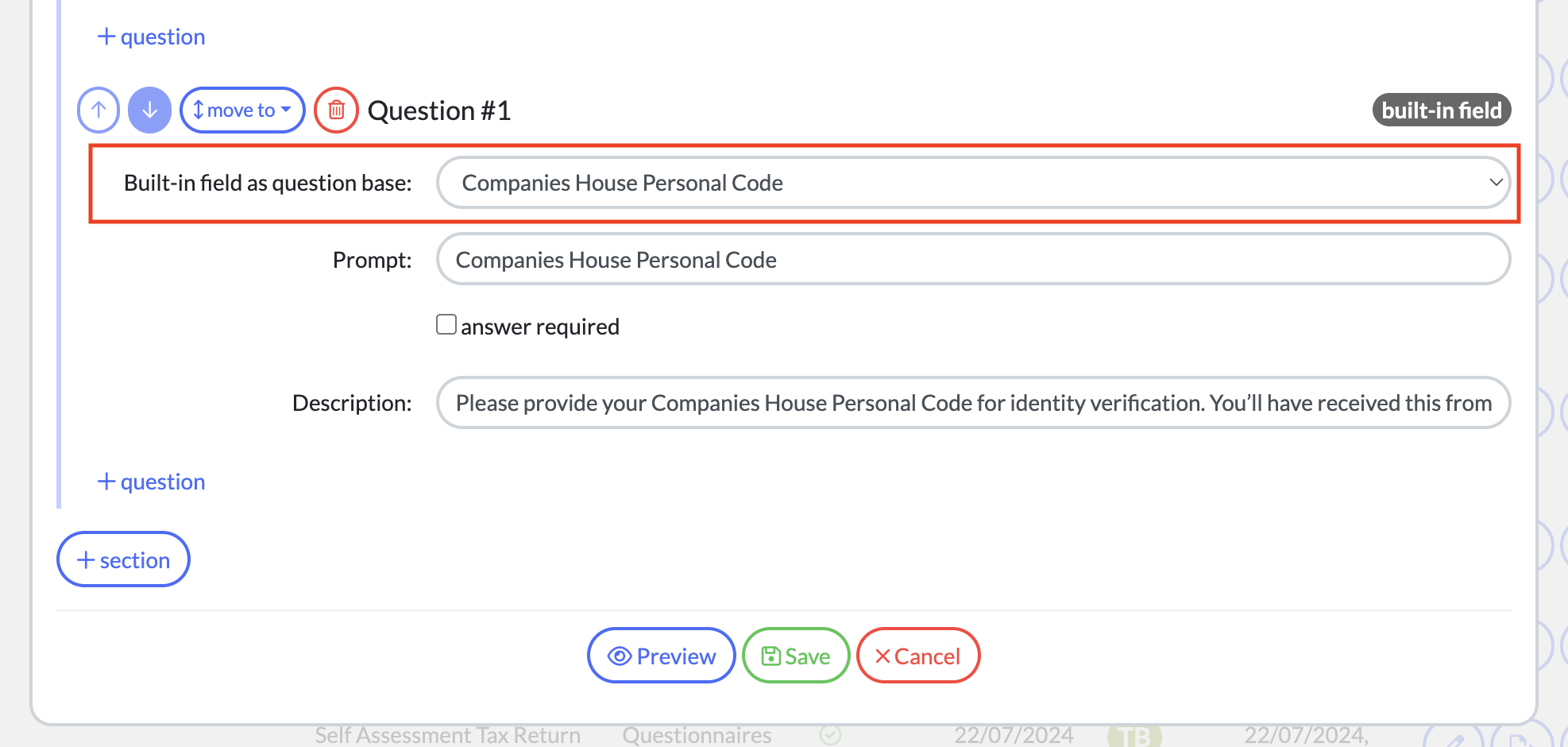Save the questionnaire
This screenshot has width=1568, height=747.
tap(796, 656)
